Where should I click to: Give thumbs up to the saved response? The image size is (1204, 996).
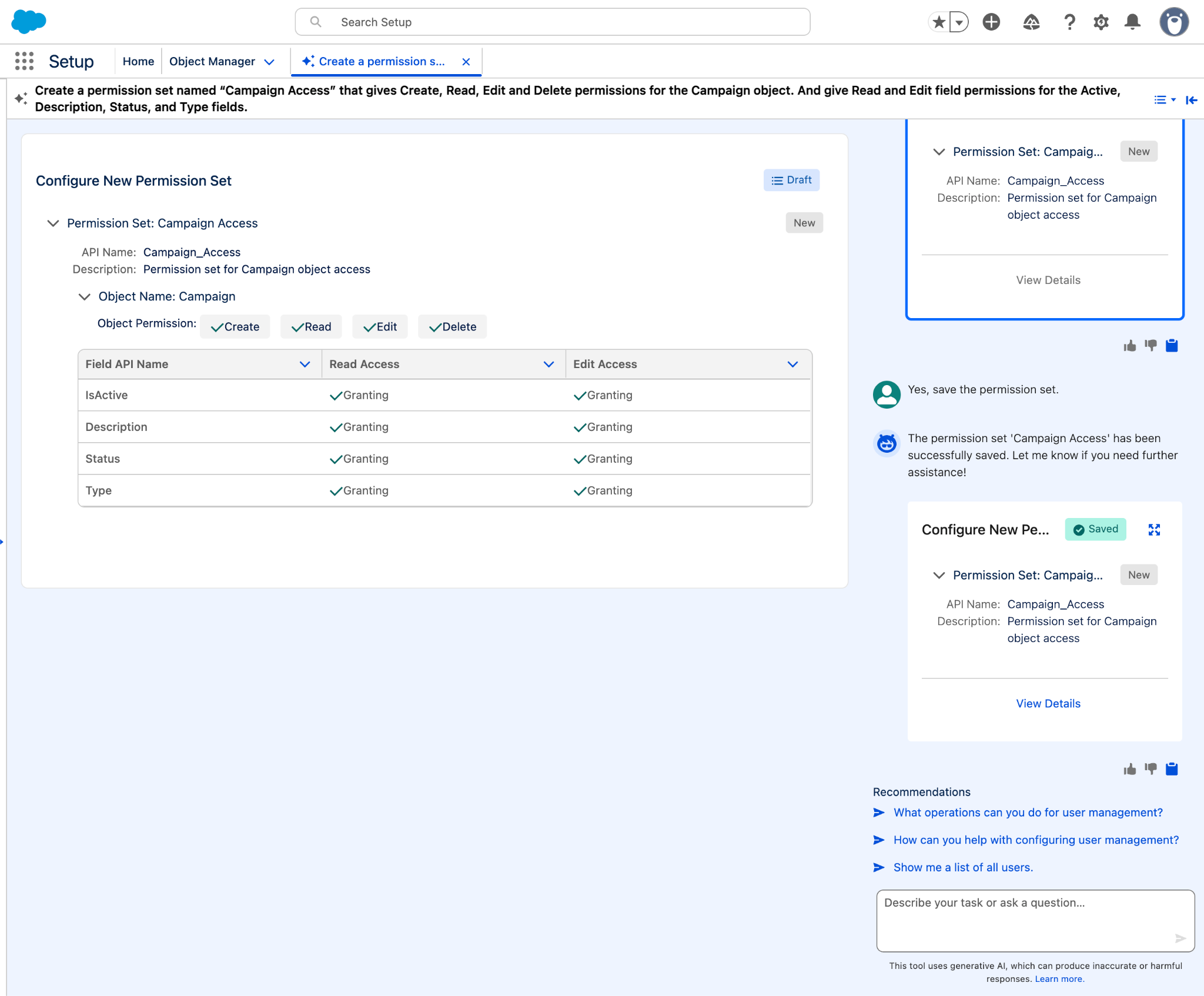coord(1130,769)
